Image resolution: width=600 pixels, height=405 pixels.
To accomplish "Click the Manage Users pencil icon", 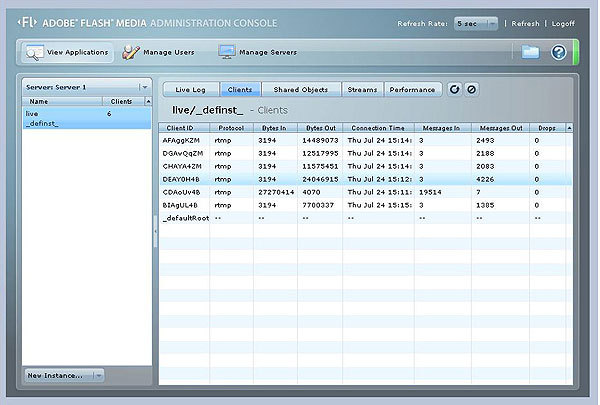I will pyautogui.click(x=131, y=52).
